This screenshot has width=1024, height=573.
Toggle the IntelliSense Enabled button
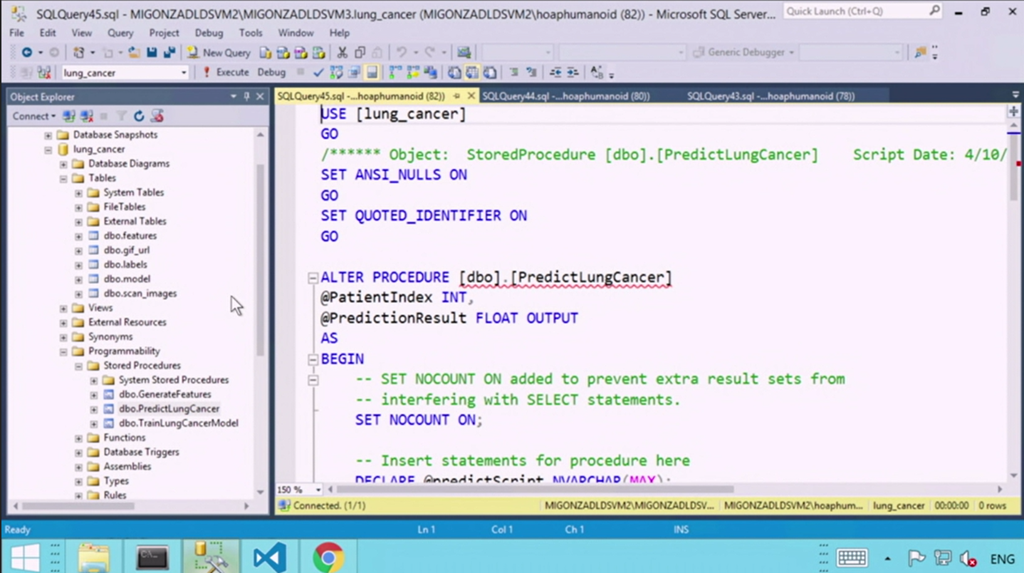pos(372,73)
